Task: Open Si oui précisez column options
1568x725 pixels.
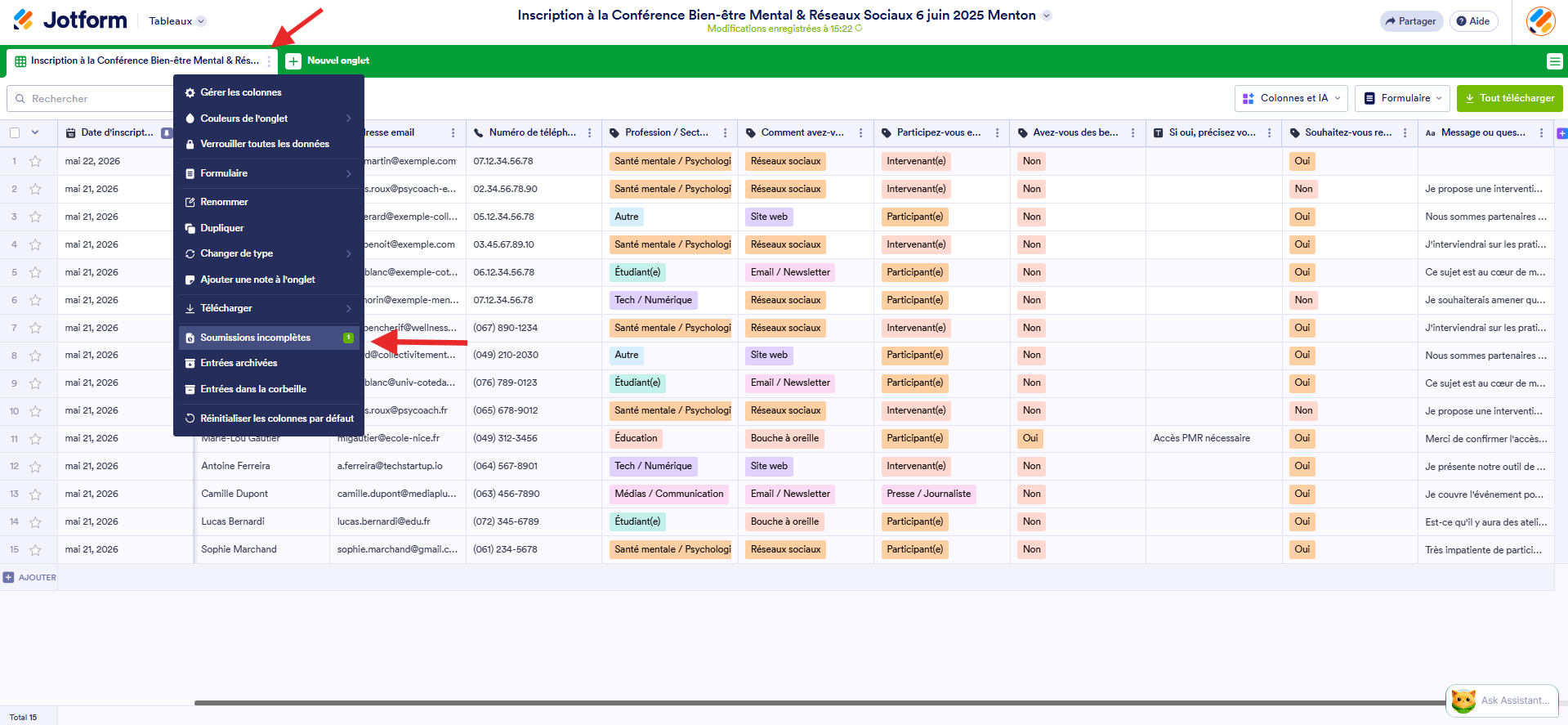Action: tap(1269, 132)
